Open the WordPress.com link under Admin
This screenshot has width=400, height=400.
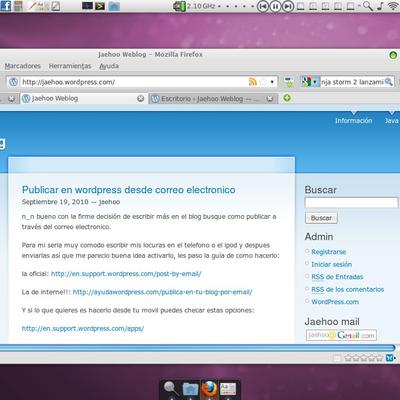click(335, 302)
